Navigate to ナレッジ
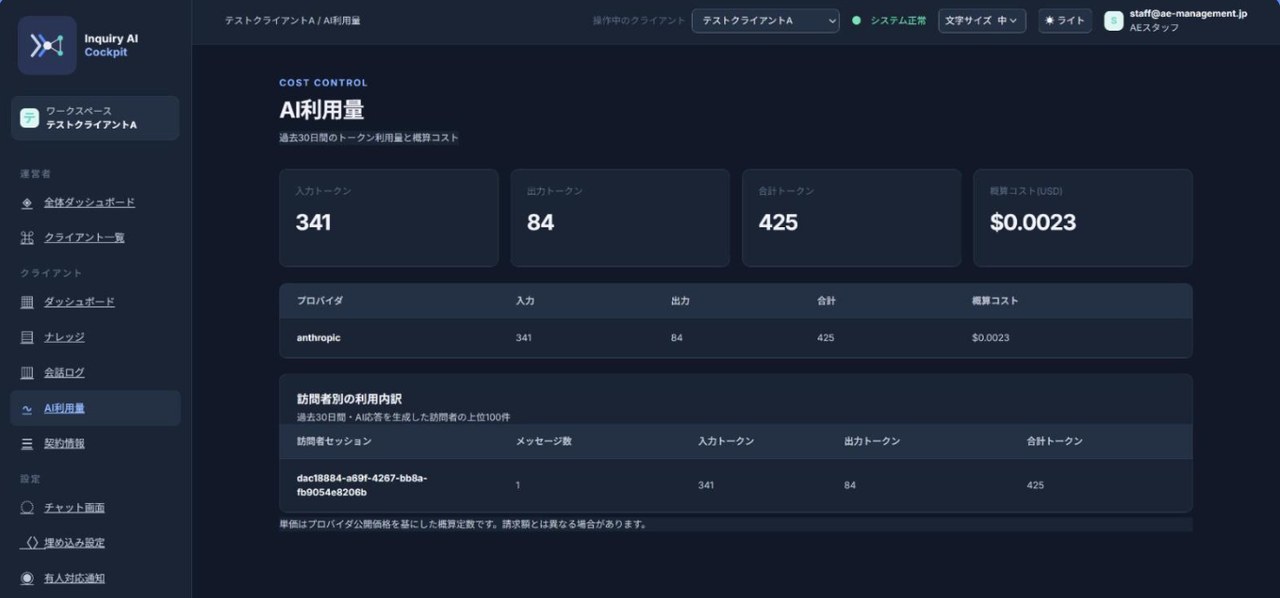This screenshot has width=1280, height=598. (x=64, y=337)
